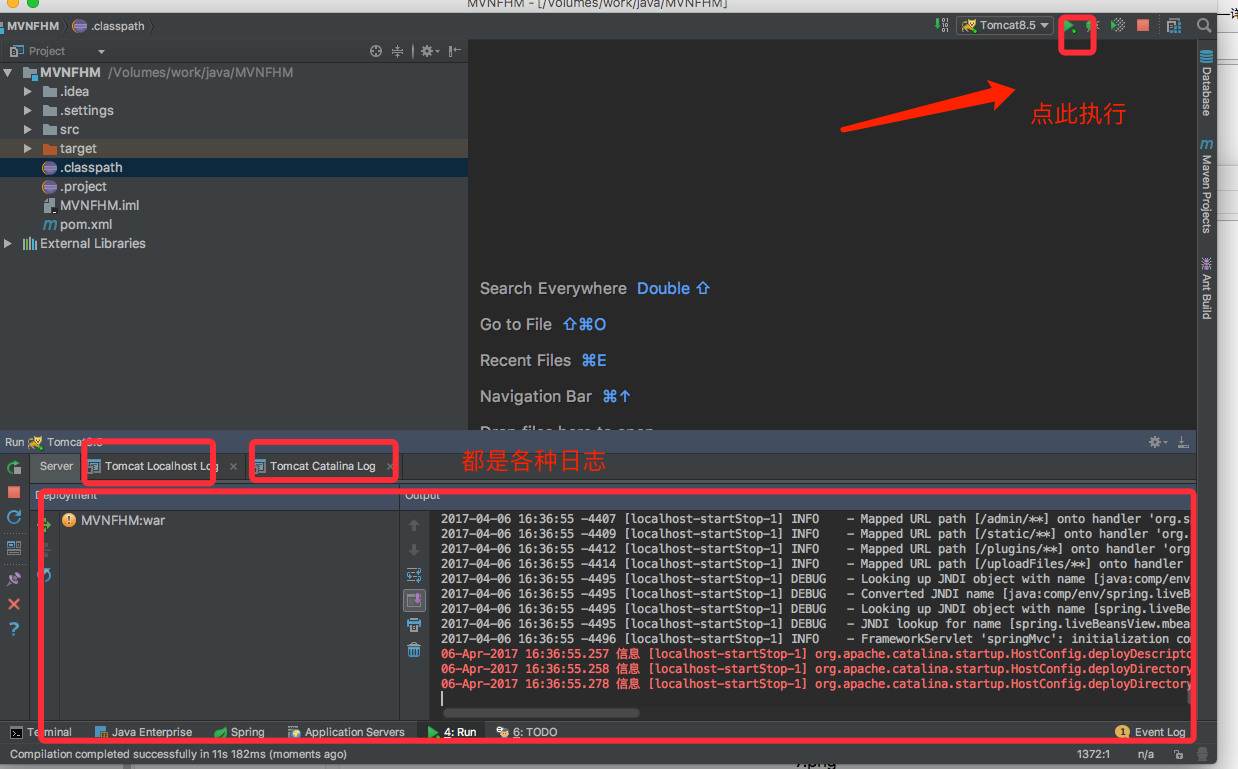
Task: Expand the .idea folder
Action: click(x=28, y=92)
